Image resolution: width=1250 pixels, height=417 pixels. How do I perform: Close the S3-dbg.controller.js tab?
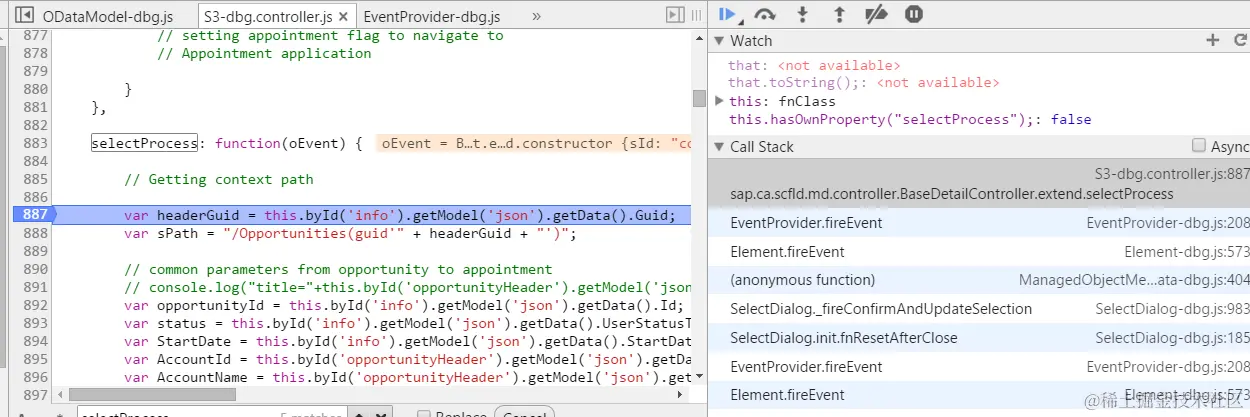pyautogui.click(x=344, y=17)
